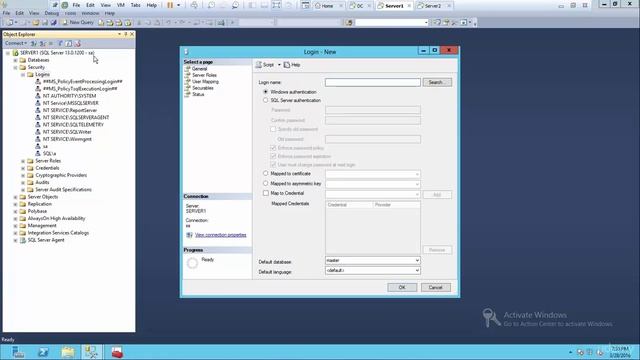Click the database engine query icon in SSMS toolbar
This screenshot has height=360, width=640.
click(x=101, y=22)
